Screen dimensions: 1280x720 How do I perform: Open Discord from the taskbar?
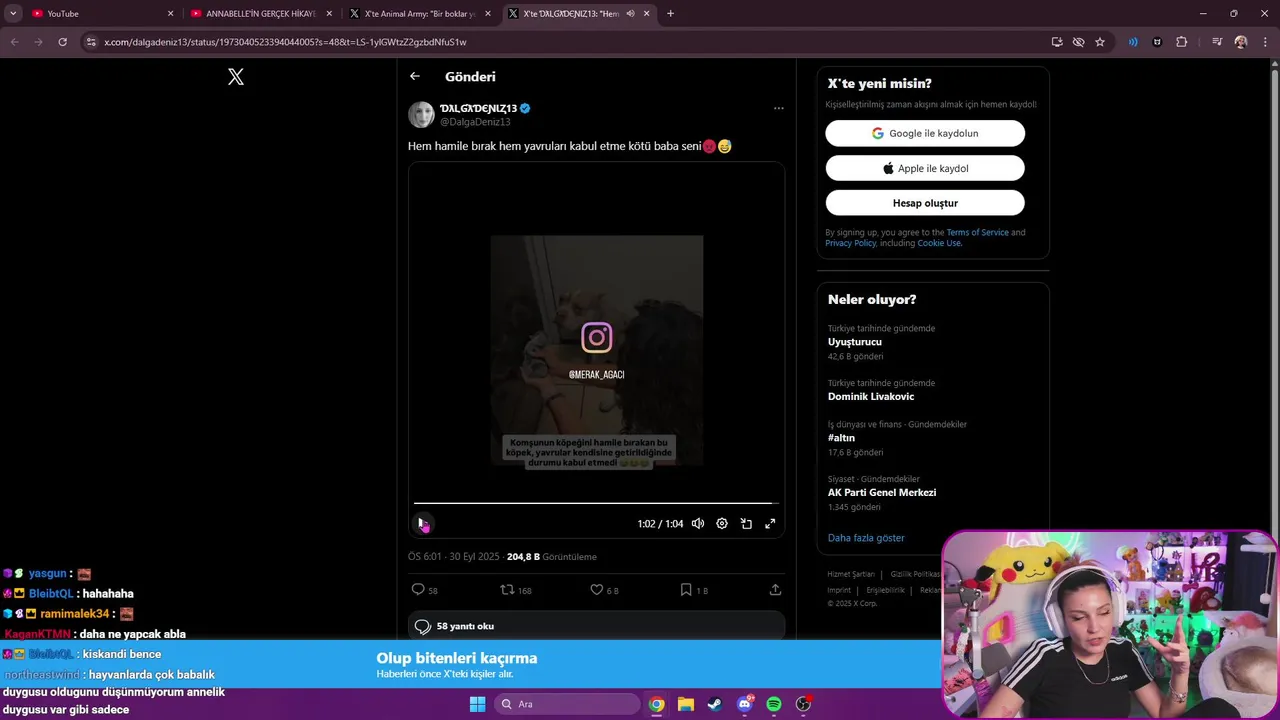click(745, 704)
